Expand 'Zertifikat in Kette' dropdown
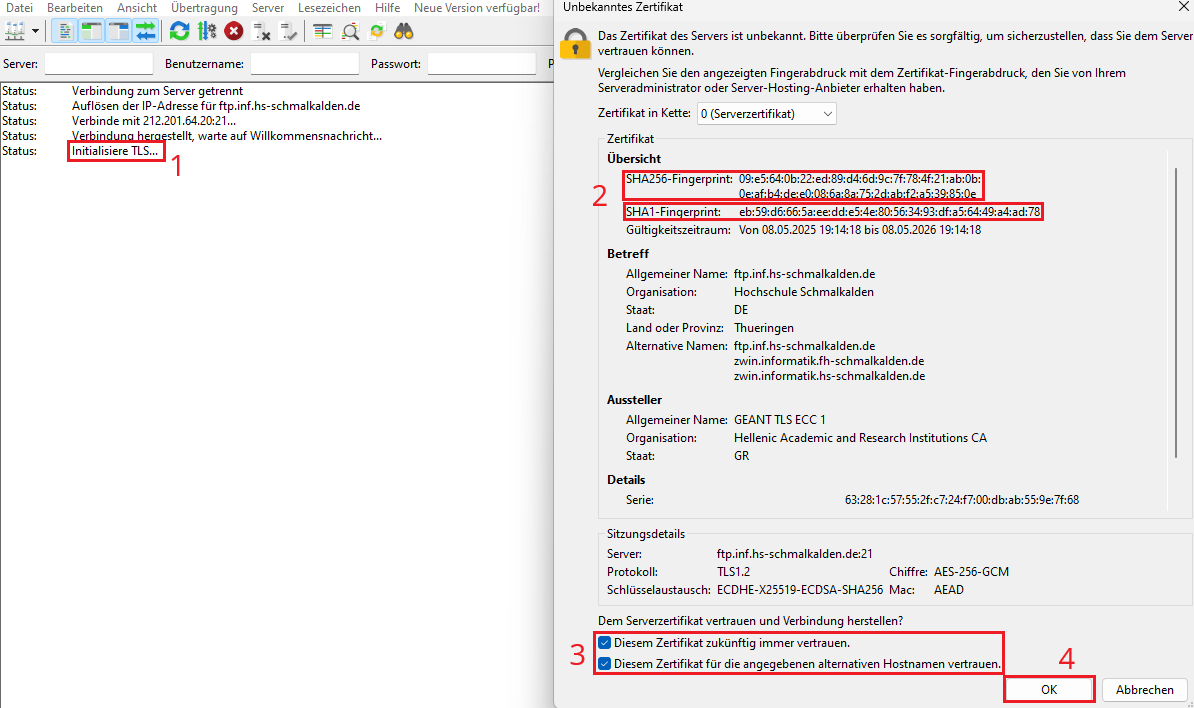This screenshot has width=1194, height=708. (765, 114)
